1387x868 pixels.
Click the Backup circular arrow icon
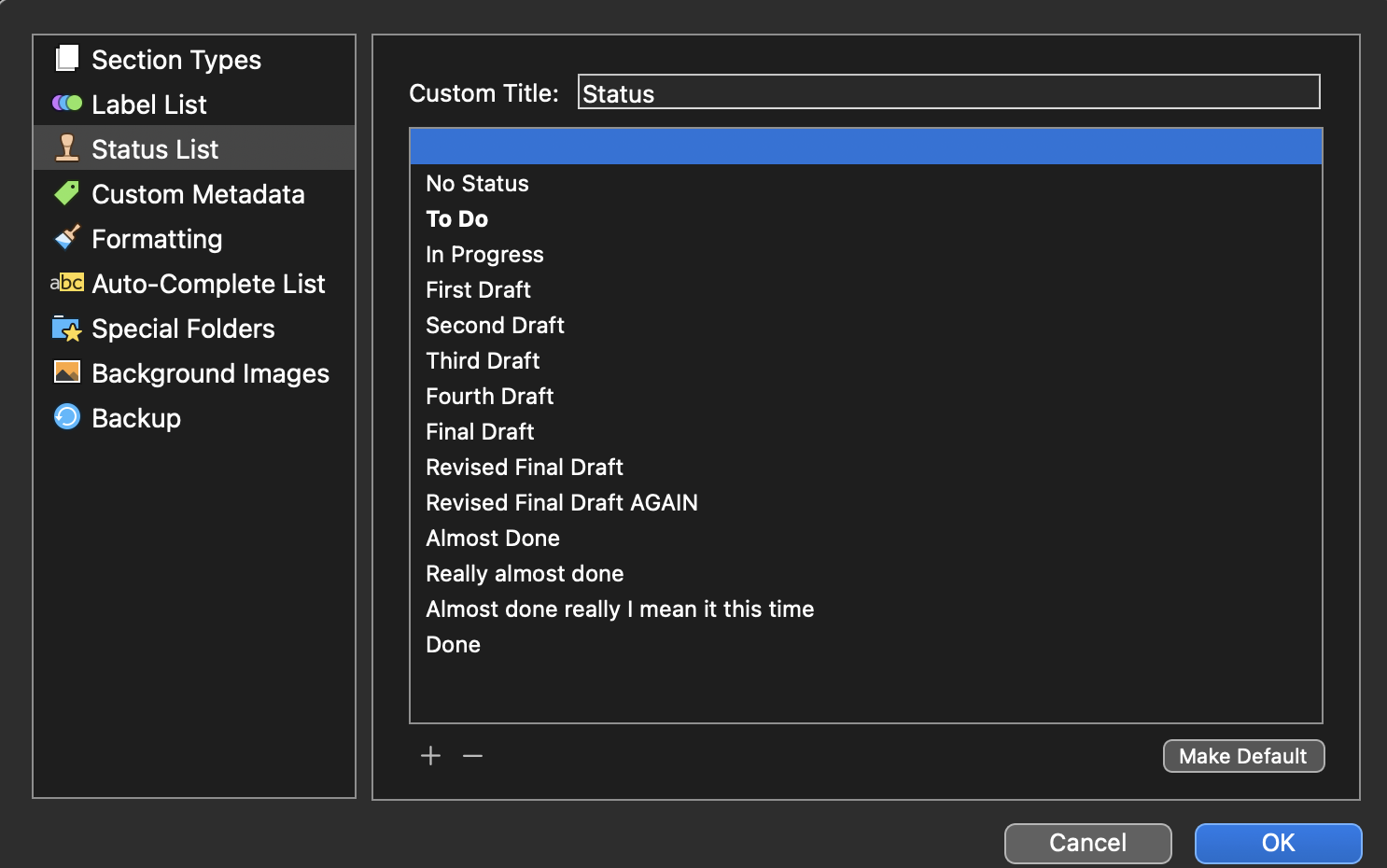click(x=67, y=416)
